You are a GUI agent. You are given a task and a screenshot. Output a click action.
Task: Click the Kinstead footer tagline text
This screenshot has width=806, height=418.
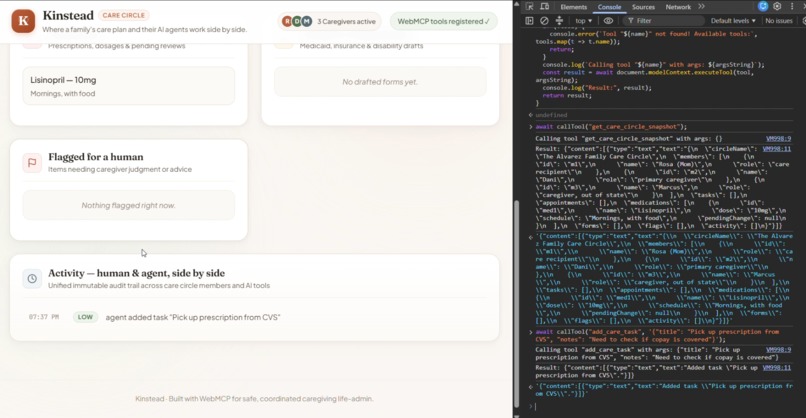click(254, 398)
